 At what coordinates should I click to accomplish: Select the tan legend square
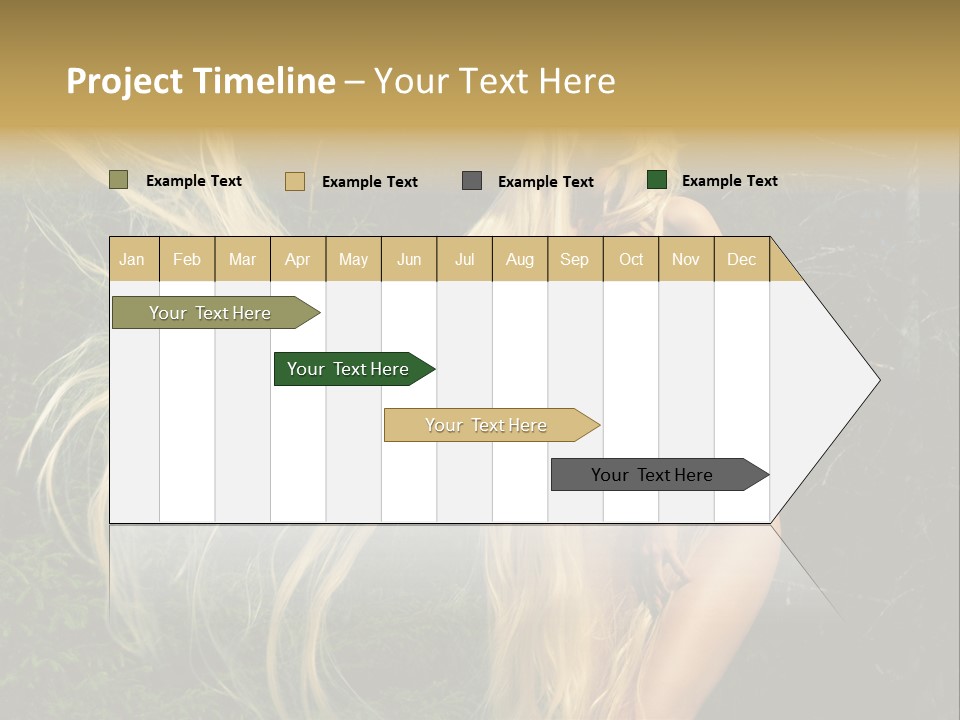[x=294, y=181]
